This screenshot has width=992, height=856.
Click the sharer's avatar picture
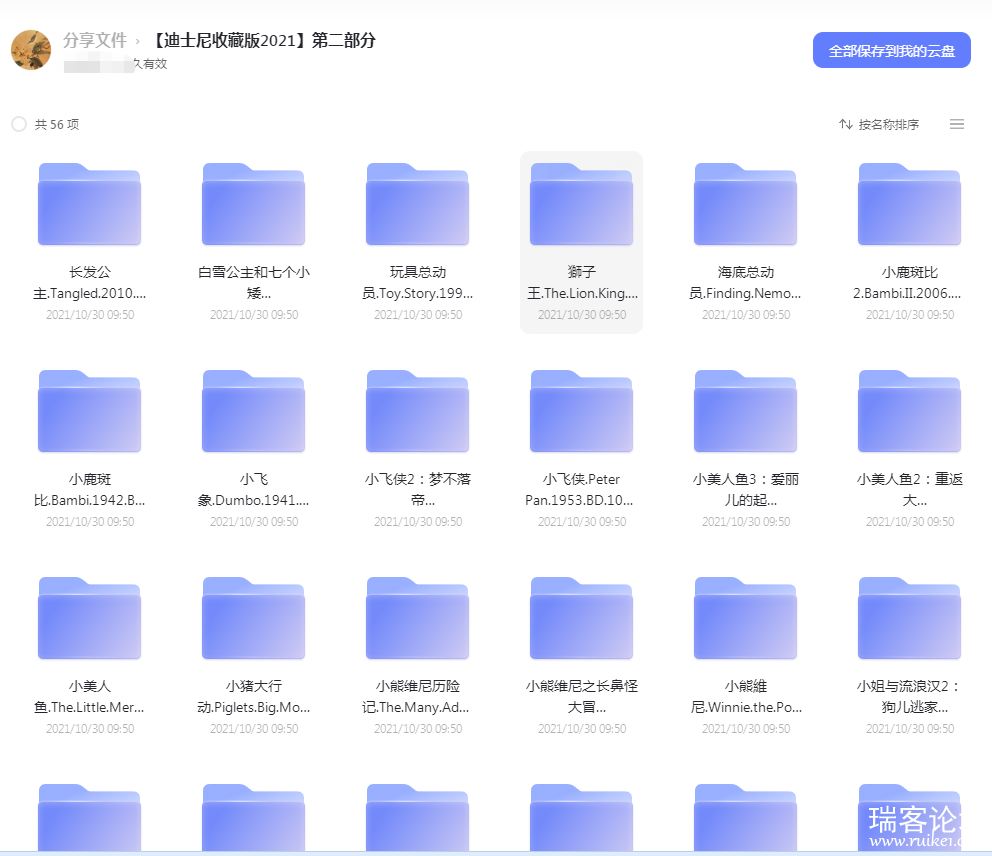(x=31, y=50)
